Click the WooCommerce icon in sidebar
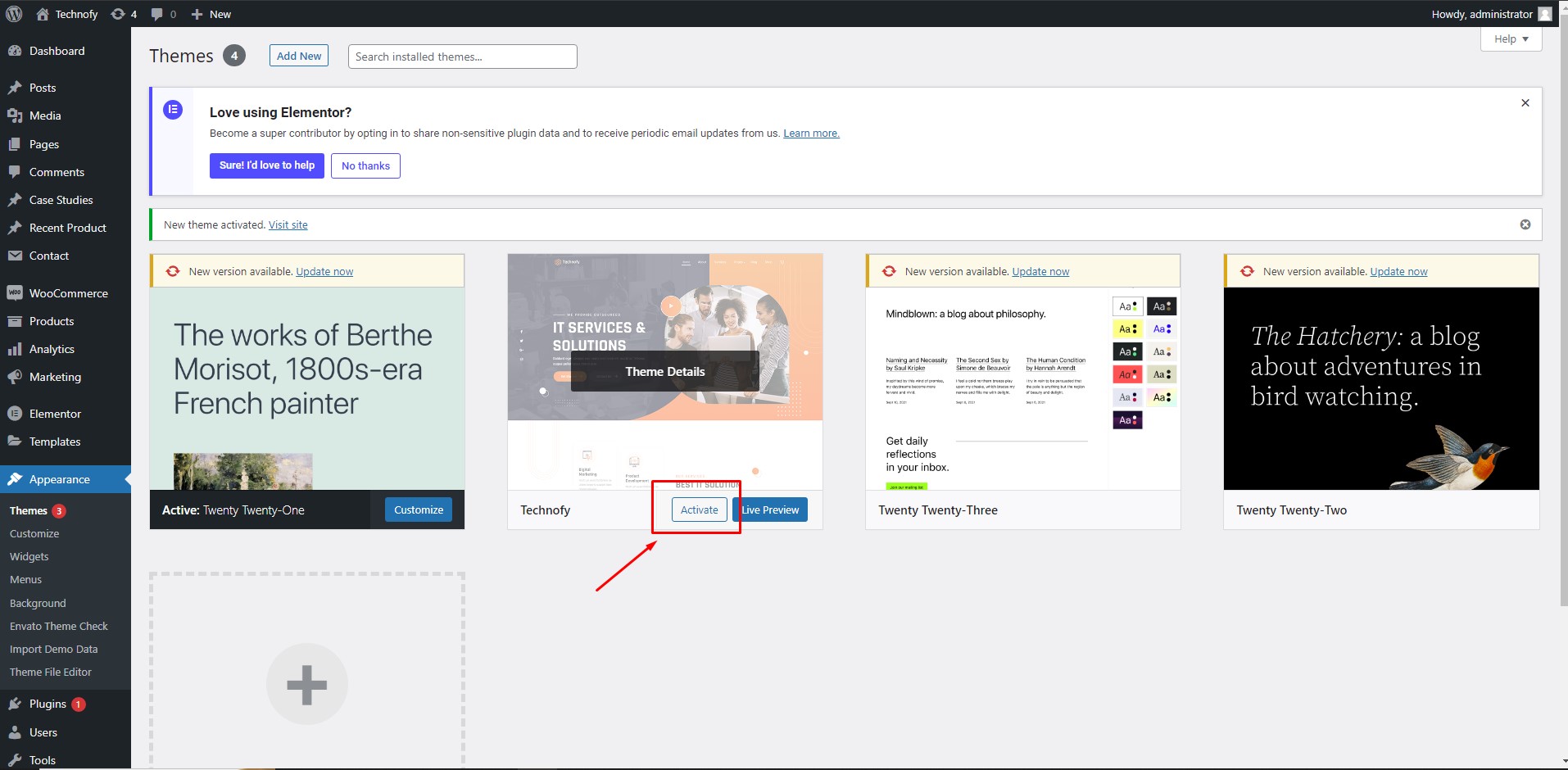Screen dimensions: 1568x770 15,293
